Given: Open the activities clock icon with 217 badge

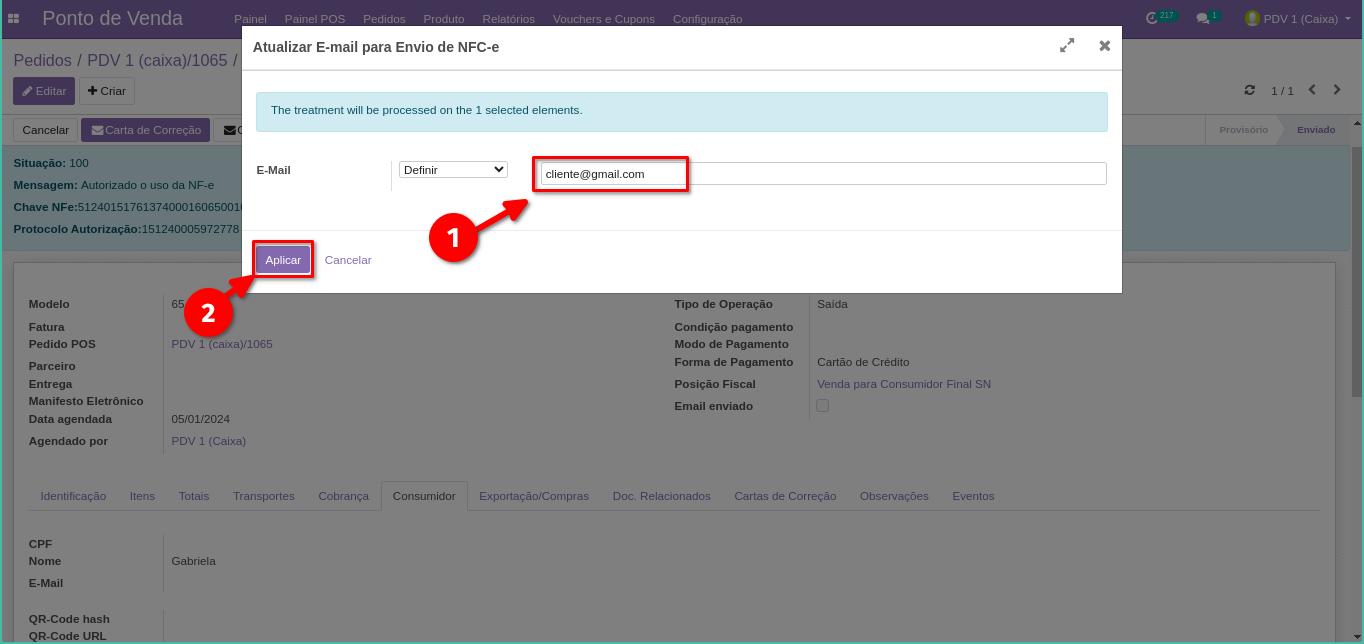Looking at the screenshot, I should [x=1153, y=18].
